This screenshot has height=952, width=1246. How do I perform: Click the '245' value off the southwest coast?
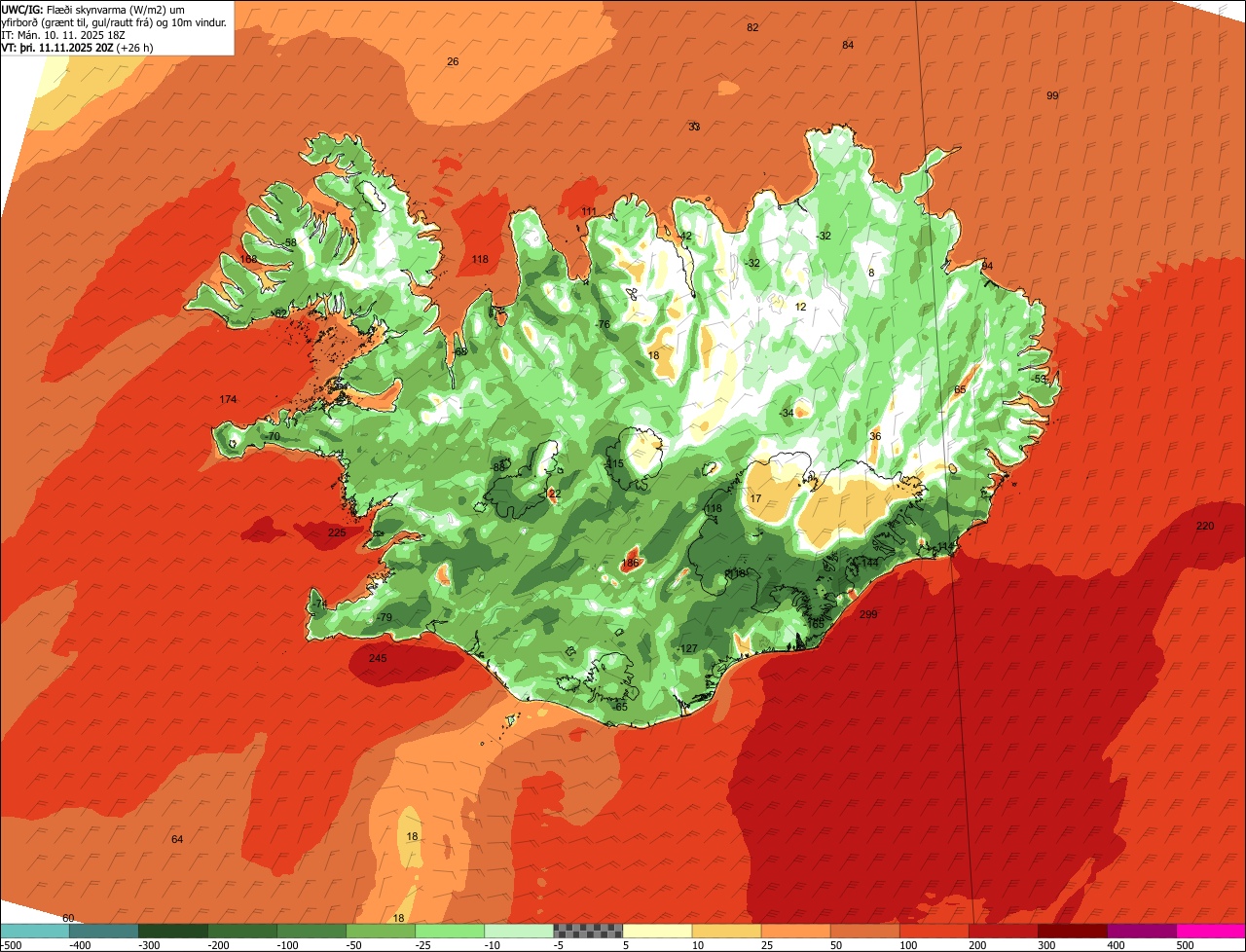tap(378, 658)
